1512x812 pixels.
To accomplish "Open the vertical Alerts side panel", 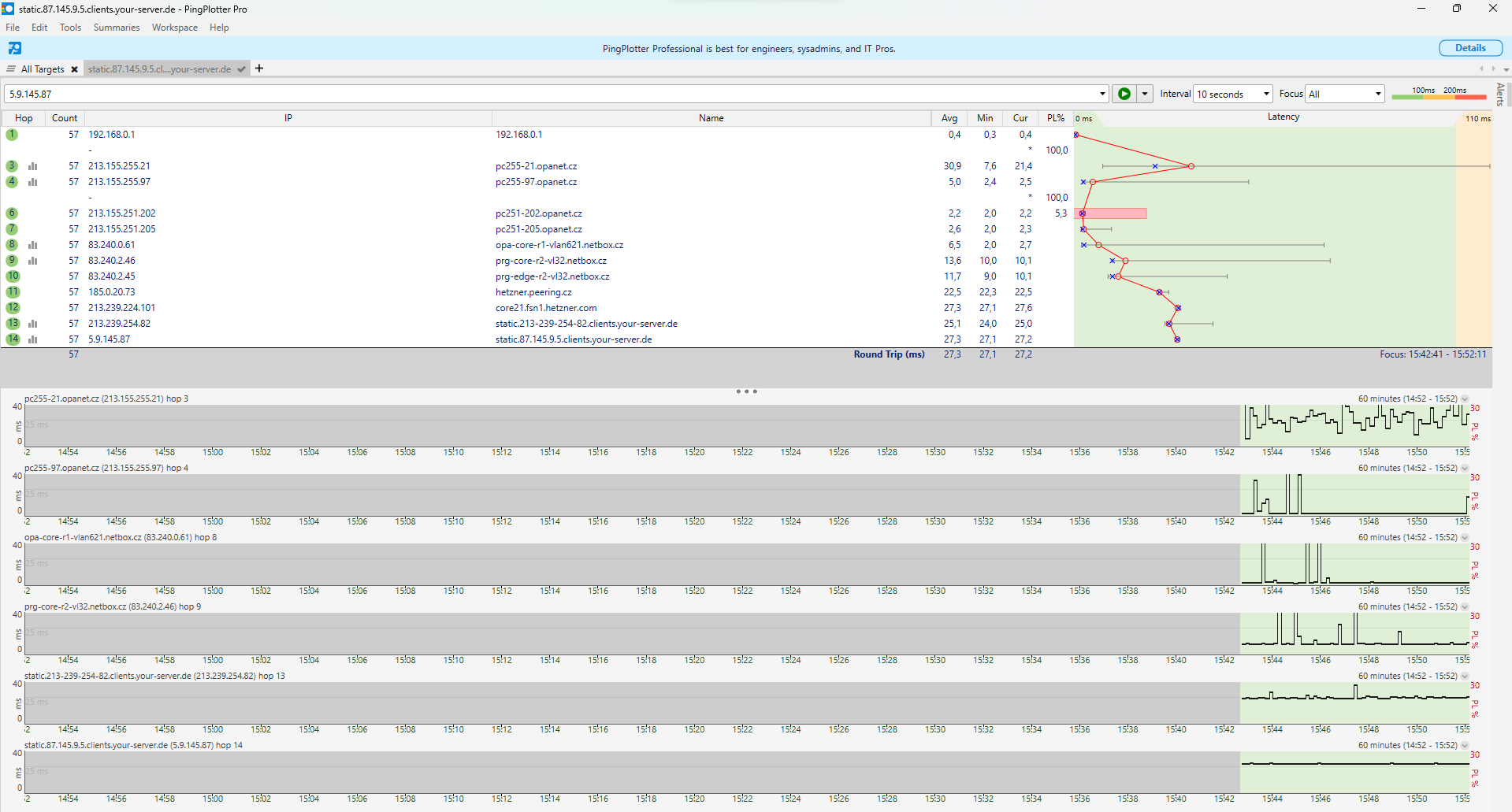I will 1501,95.
